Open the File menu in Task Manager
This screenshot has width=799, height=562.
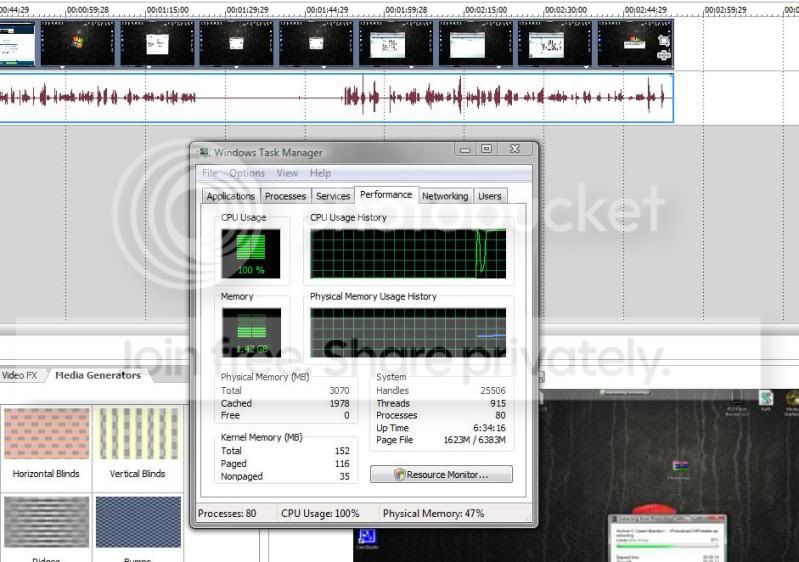[x=209, y=173]
